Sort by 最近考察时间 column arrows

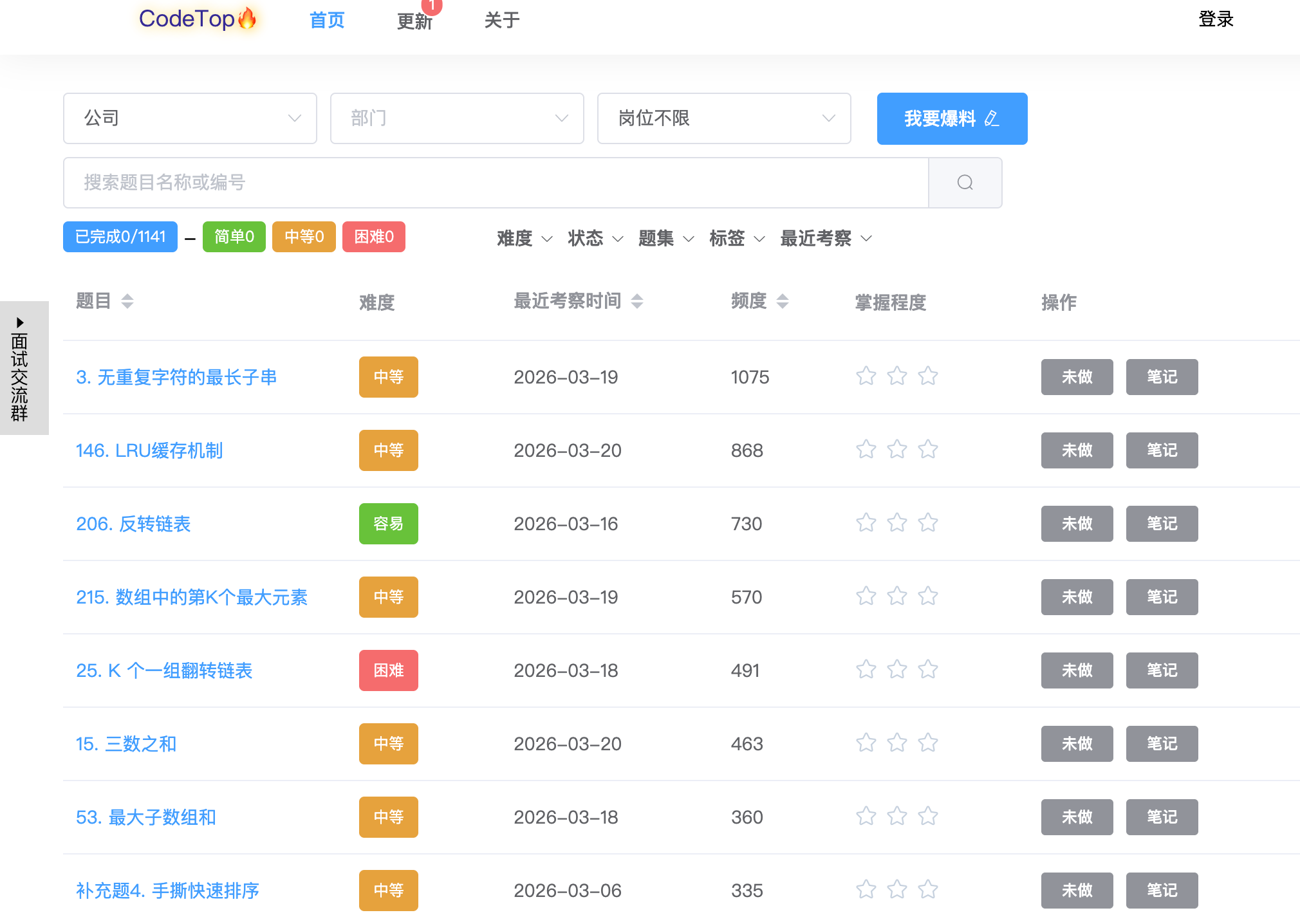pyautogui.click(x=637, y=301)
